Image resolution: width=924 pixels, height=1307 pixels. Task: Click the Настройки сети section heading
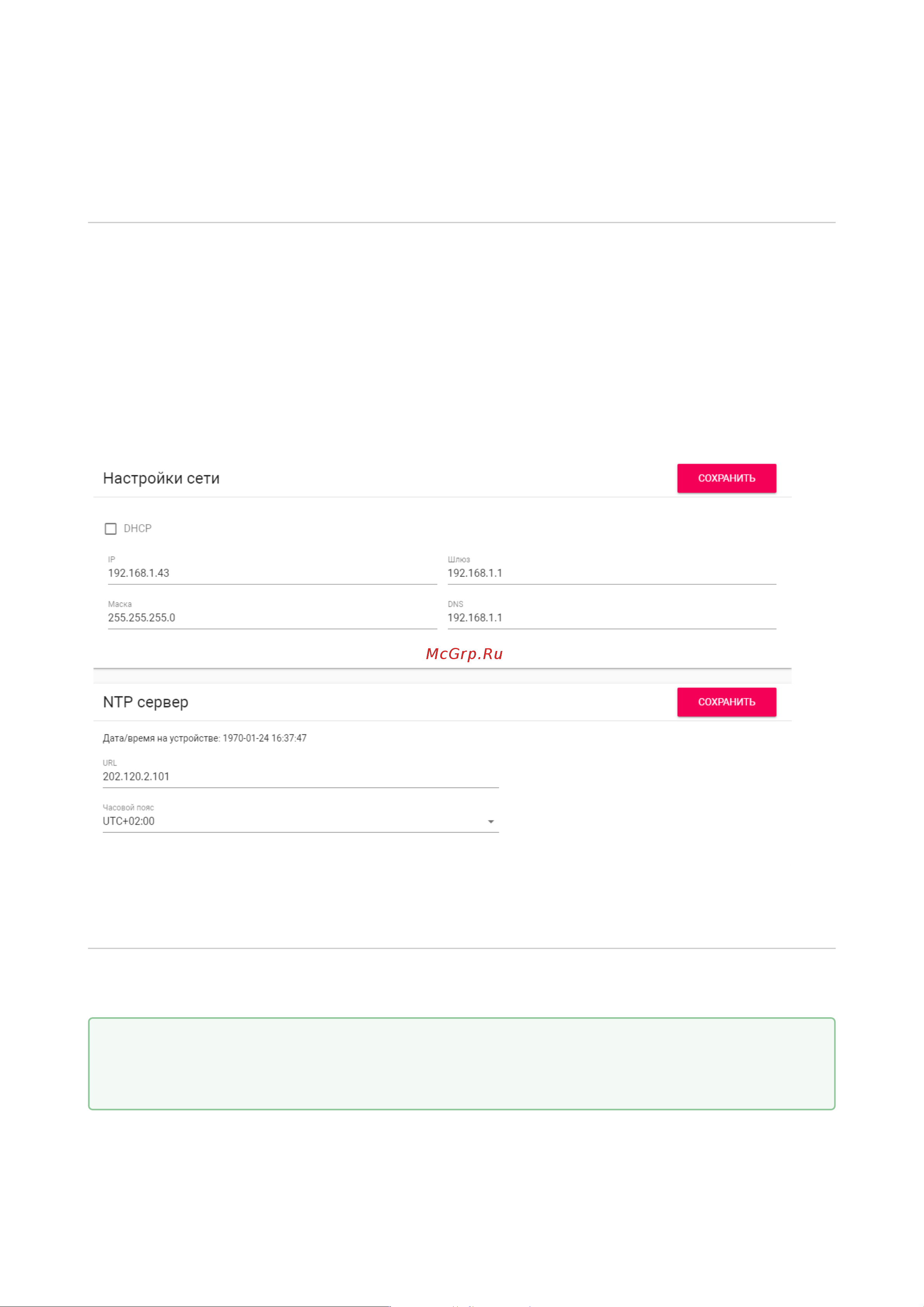161,478
